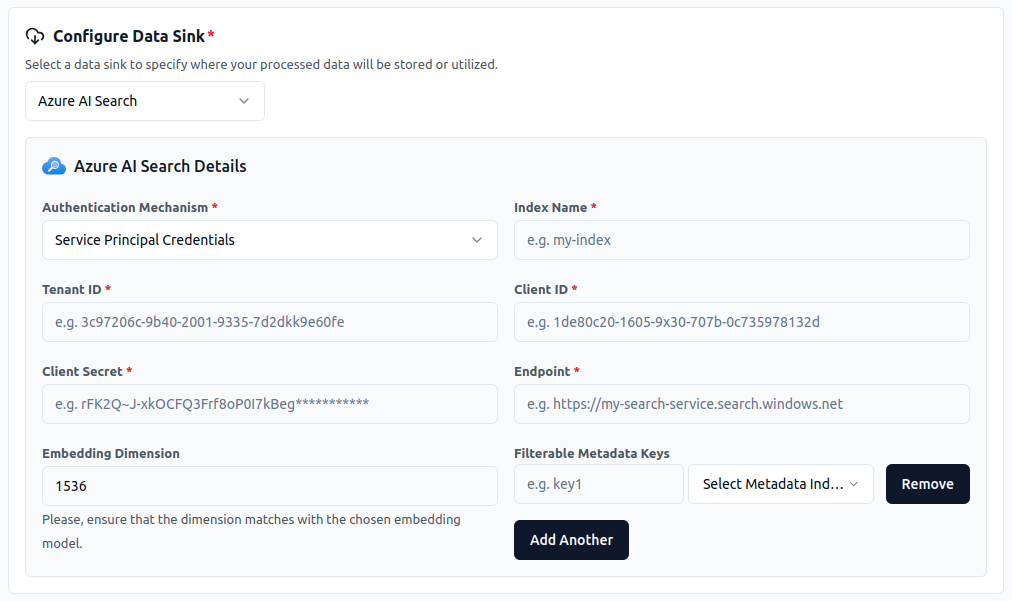1012x601 pixels.
Task: Click the Azure AI Search Details heading
Action: pos(160,166)
